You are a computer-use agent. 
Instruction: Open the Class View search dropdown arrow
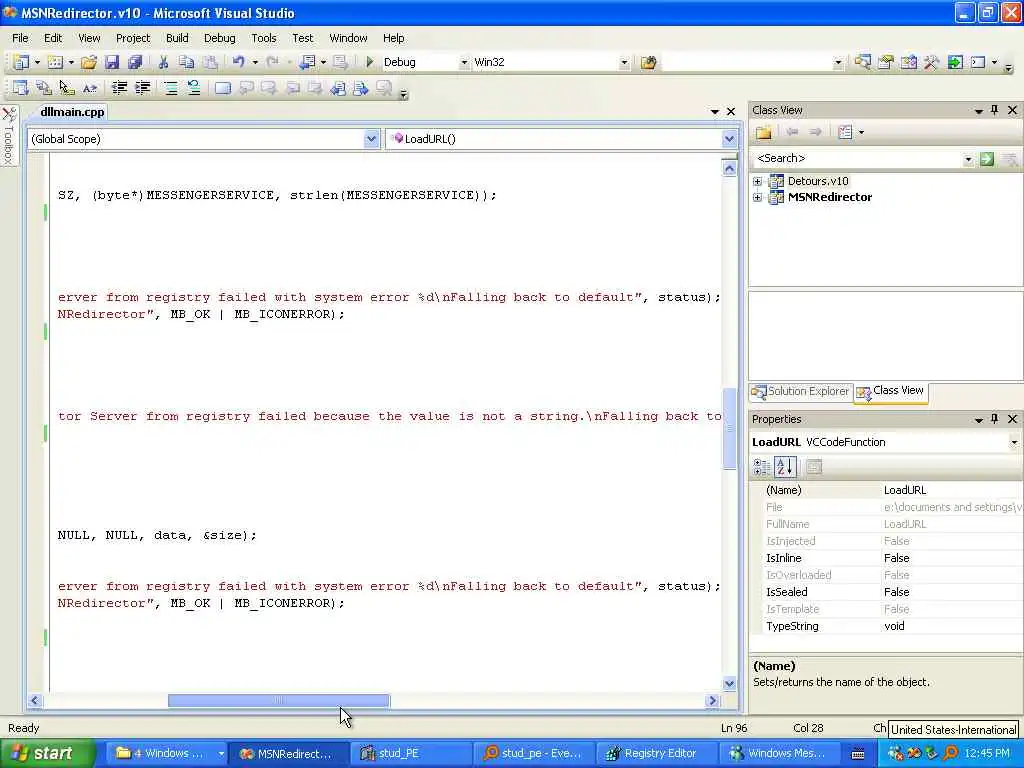(x=968, y=159)
